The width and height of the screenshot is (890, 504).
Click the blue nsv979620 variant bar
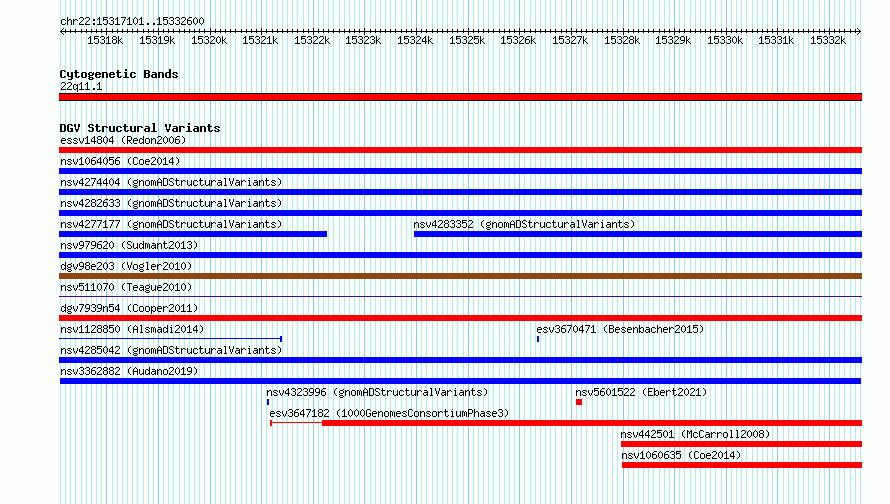tap(460, 255)
